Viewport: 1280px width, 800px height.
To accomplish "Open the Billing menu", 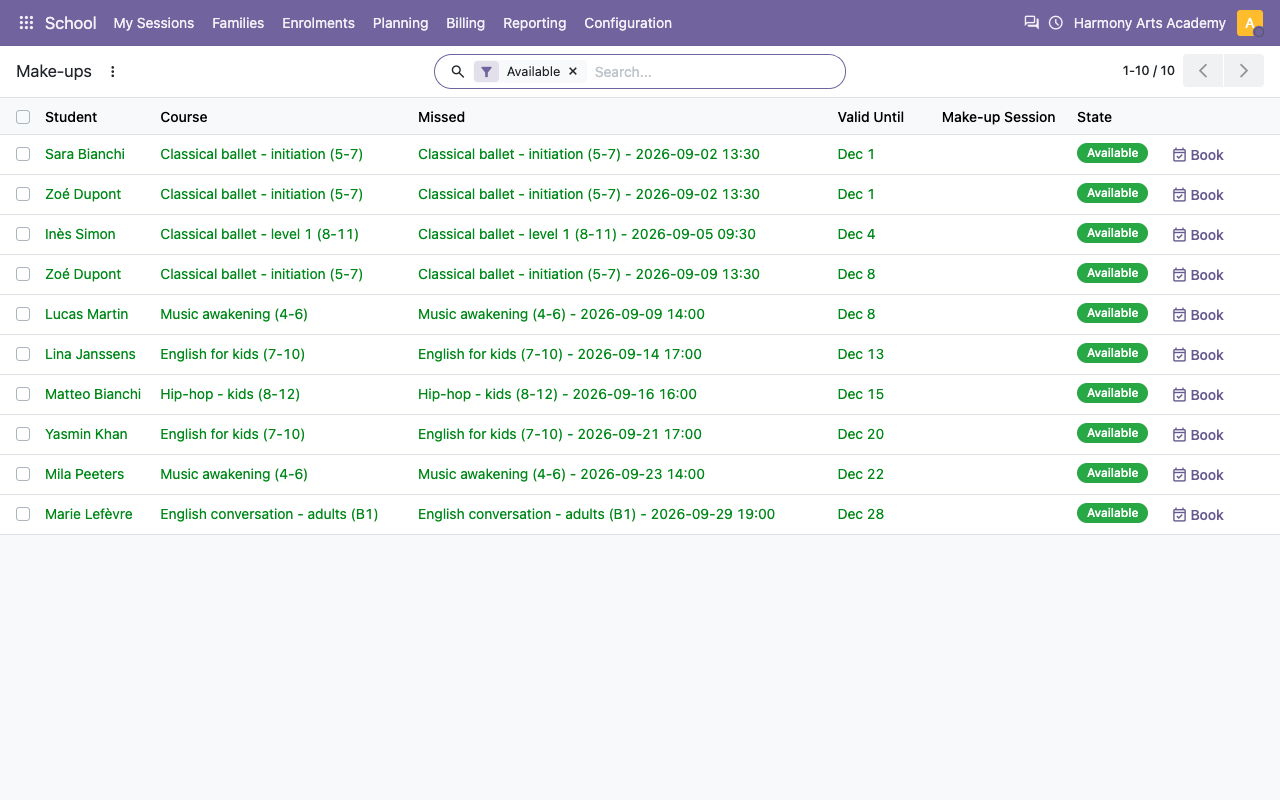I will (465, 23).
